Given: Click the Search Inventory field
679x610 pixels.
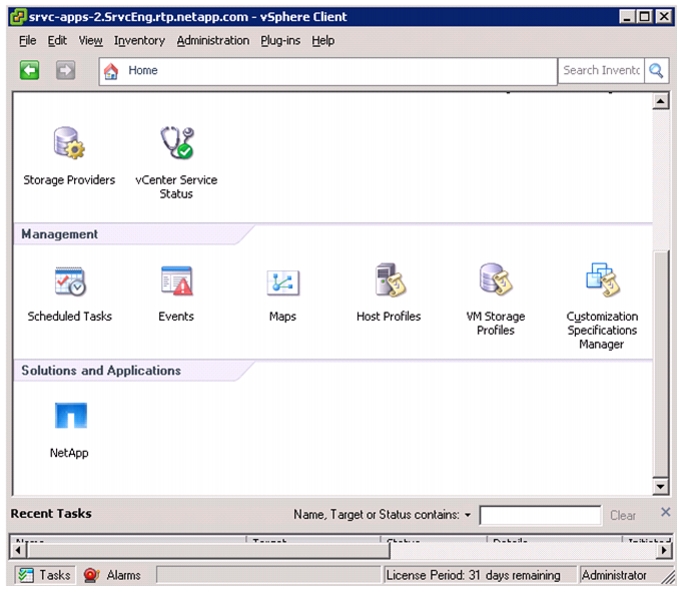Looking at the screenshot, I should point(601,71).
